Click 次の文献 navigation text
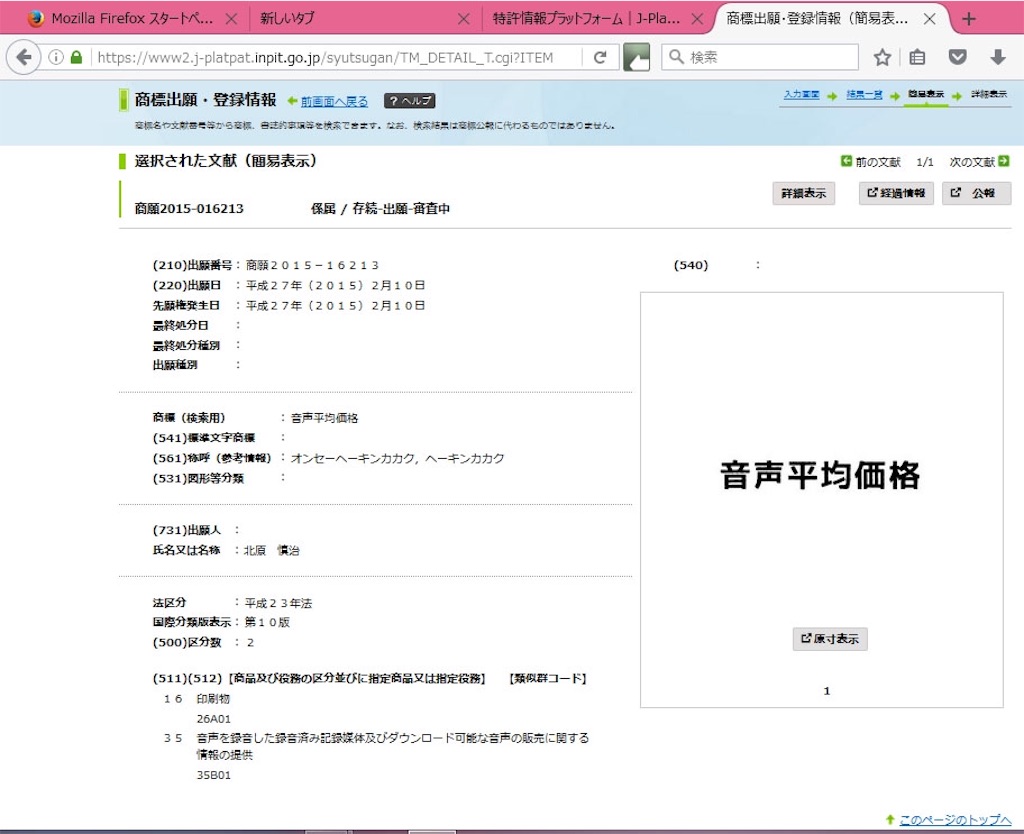Image resolution: width=1024 pixels, height=834 pixels. coord(972,162)
